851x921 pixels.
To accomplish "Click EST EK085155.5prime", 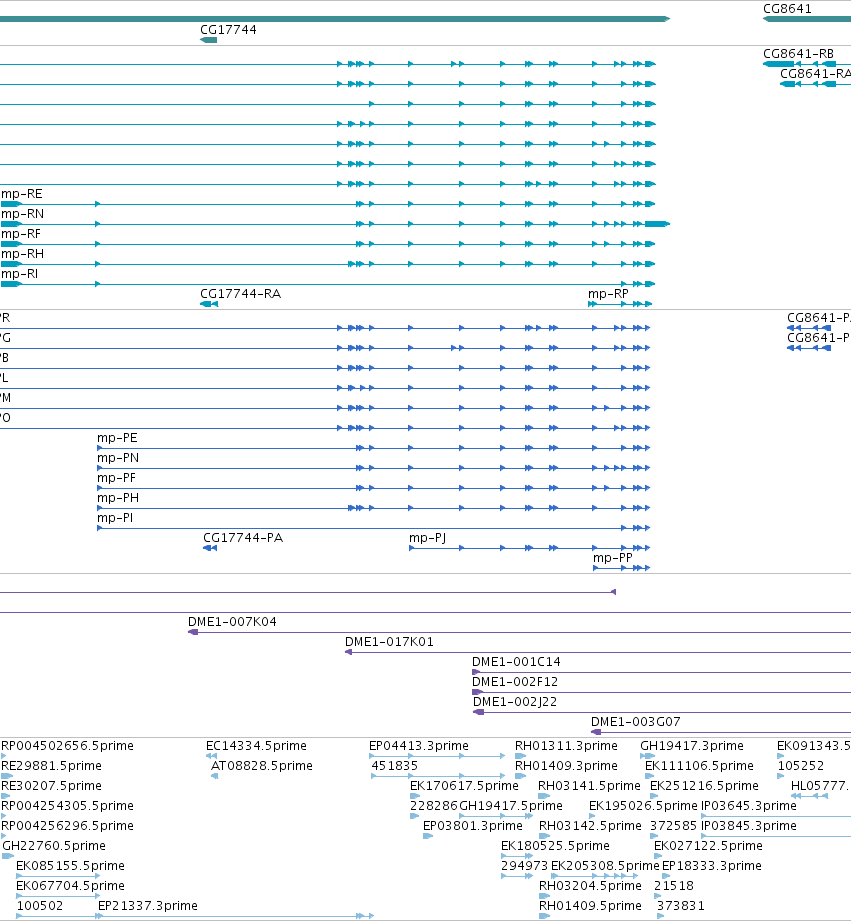I will point(70,866).
